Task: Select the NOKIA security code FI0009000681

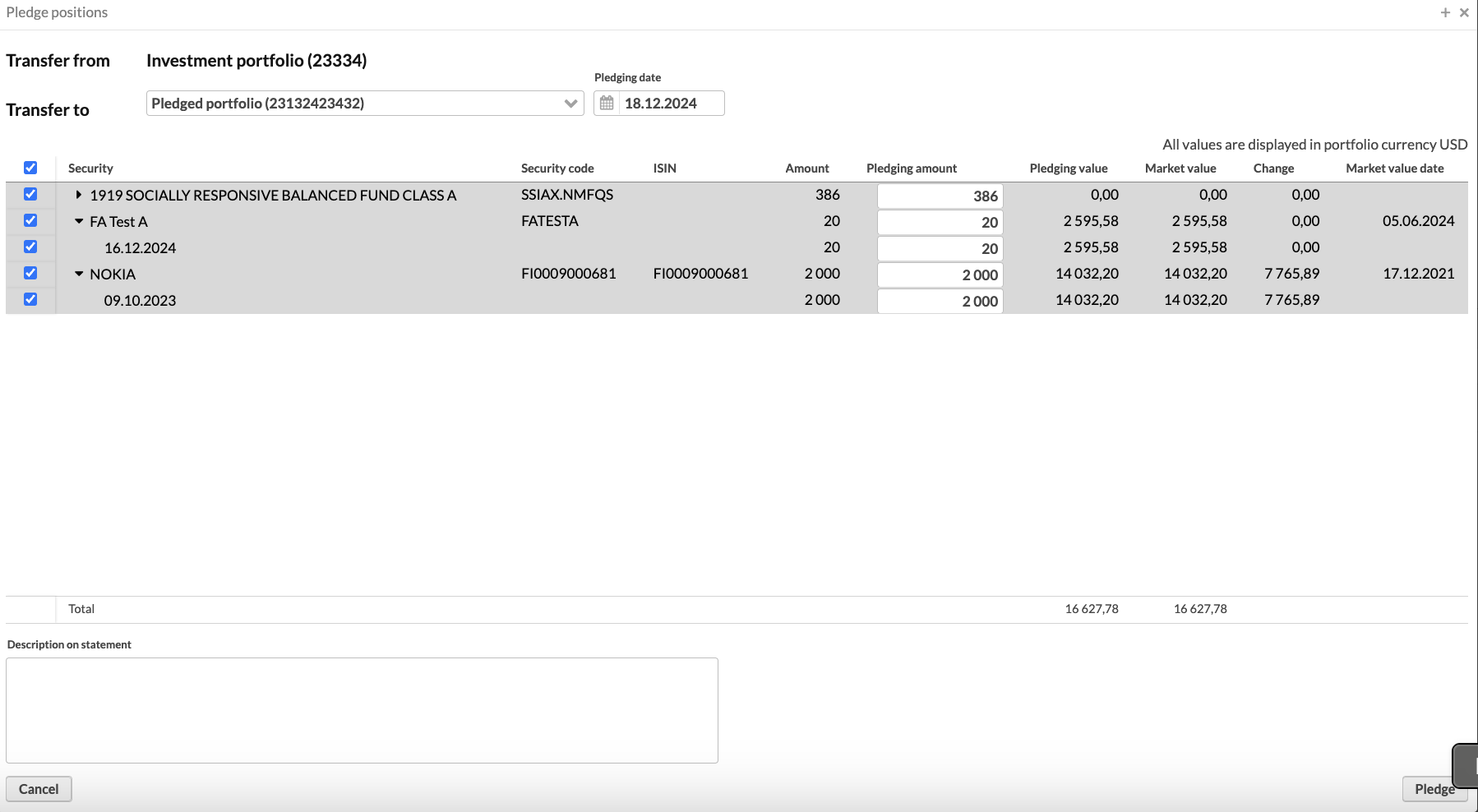Action: [569, 274]
